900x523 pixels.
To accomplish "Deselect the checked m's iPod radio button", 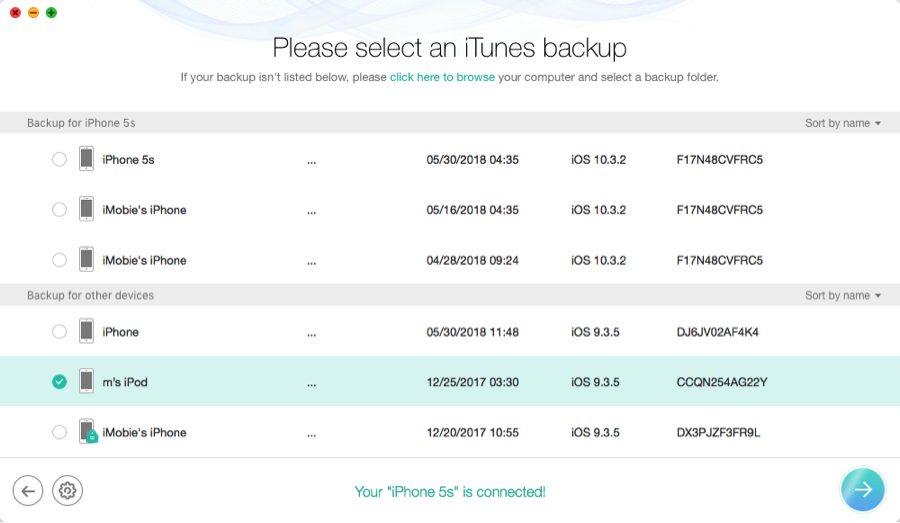I will coord(59,382).
